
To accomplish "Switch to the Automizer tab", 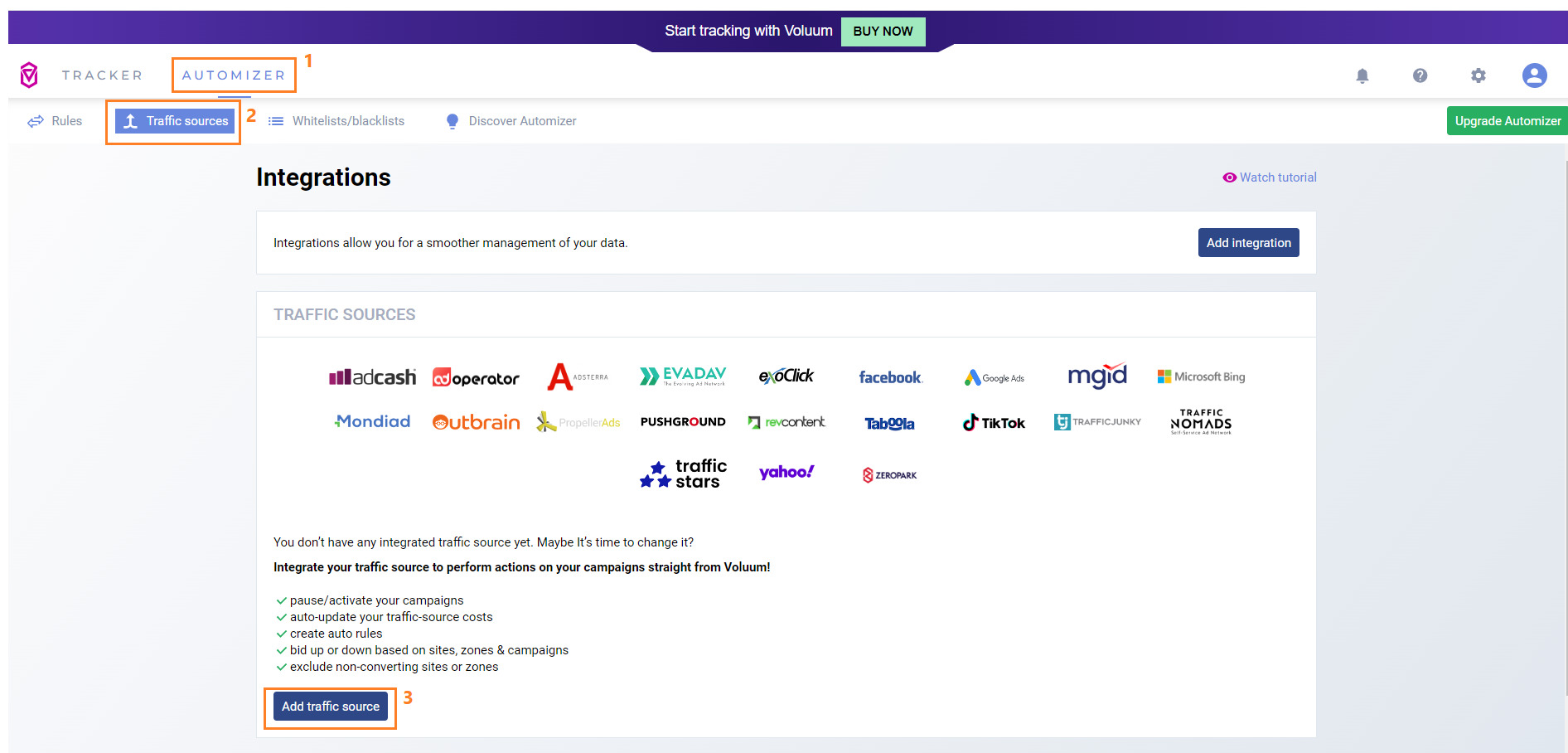I will point(234,75).
